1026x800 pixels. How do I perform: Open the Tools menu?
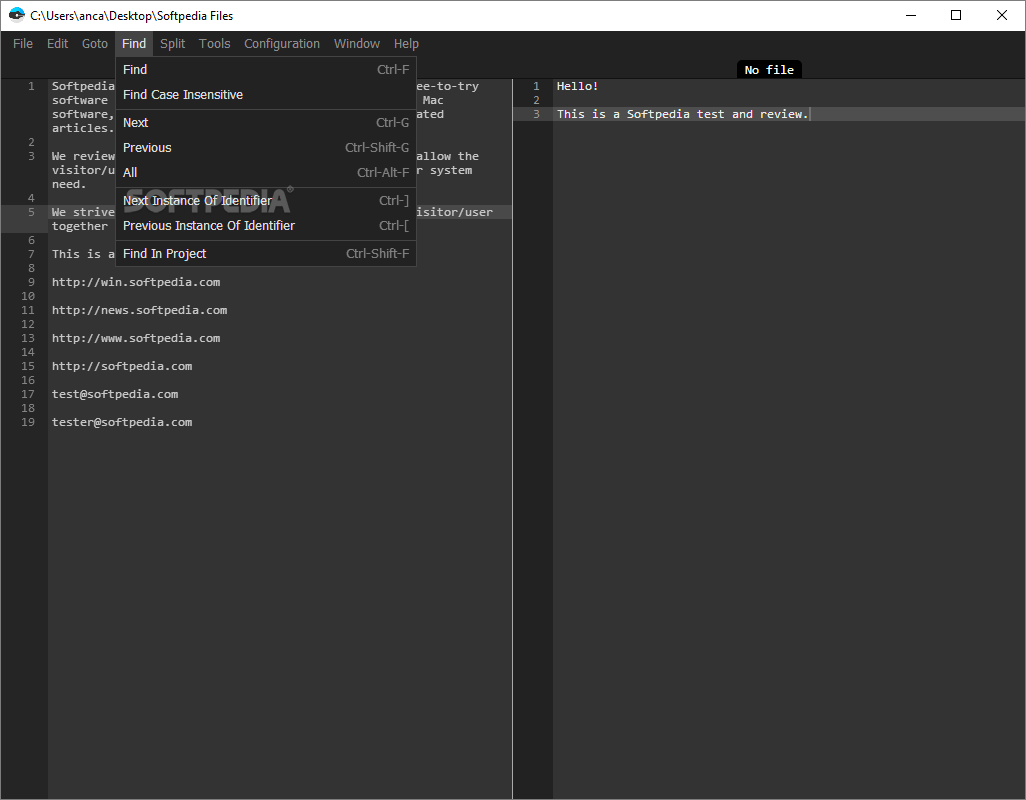[215, 44]
